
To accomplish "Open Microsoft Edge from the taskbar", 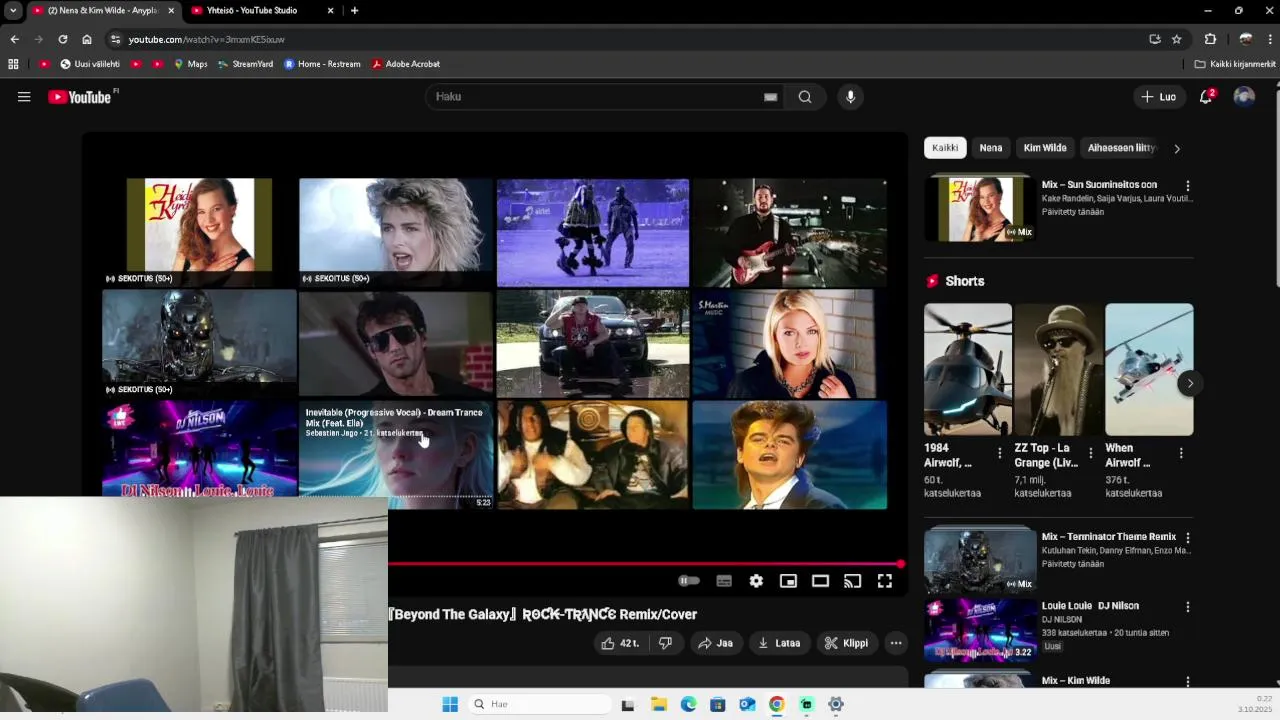I will 688,704.
